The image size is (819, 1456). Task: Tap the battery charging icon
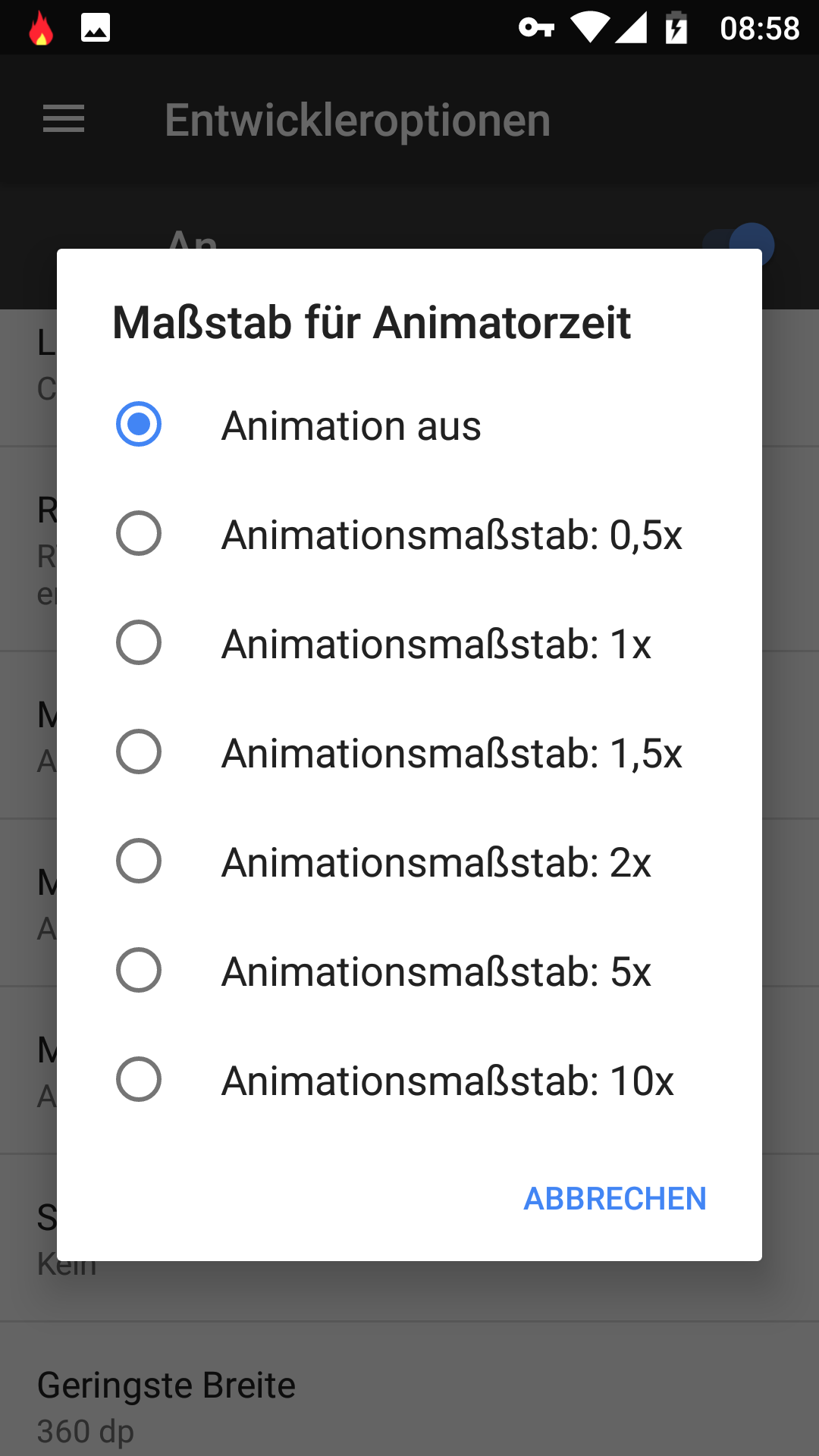(676, 29)
